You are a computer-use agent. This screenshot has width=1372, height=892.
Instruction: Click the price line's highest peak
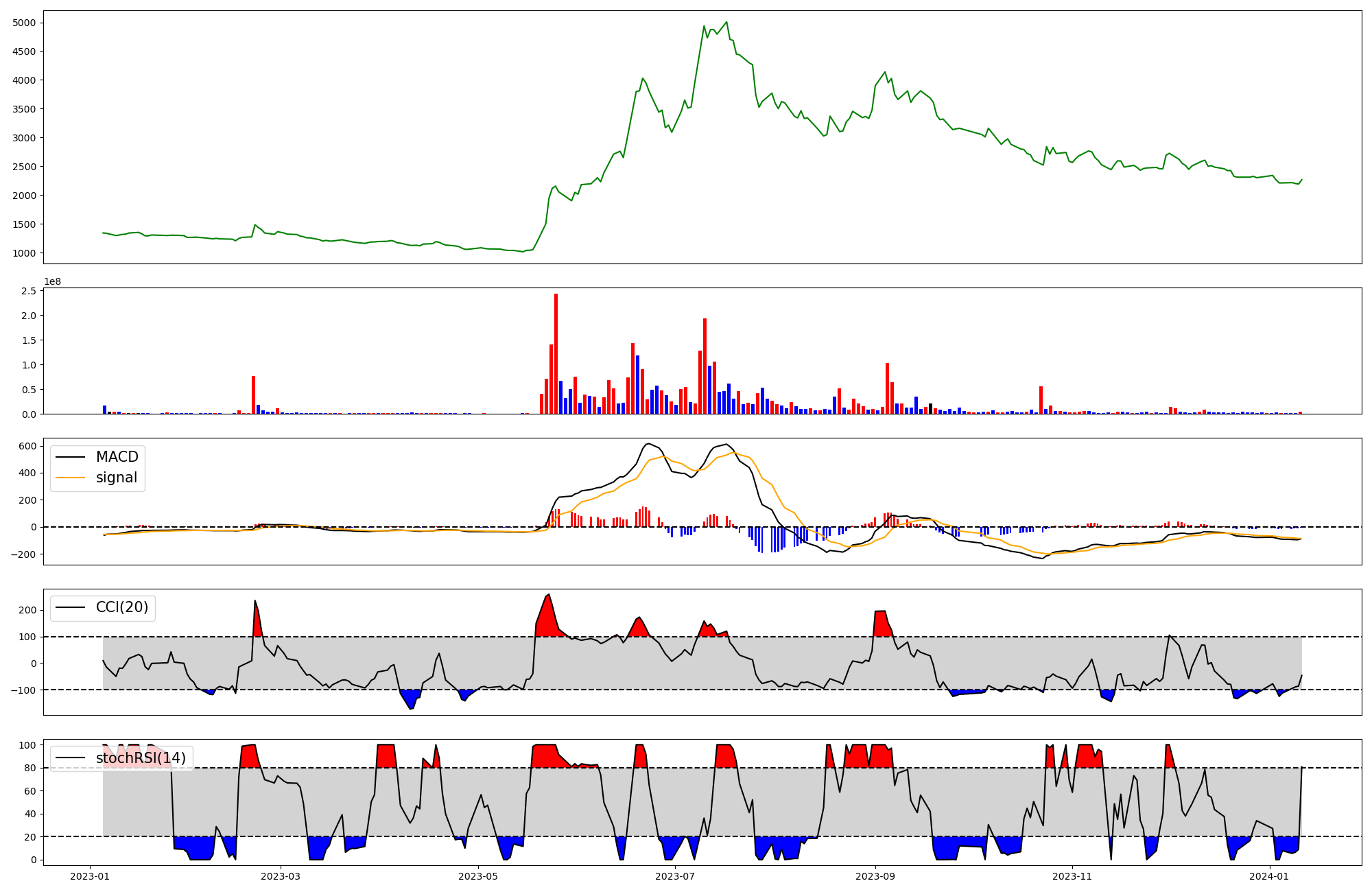726,22
